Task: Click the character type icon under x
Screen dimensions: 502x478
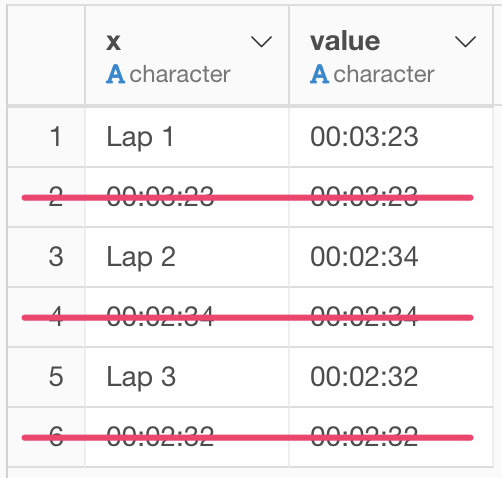Action: point(115,74)
